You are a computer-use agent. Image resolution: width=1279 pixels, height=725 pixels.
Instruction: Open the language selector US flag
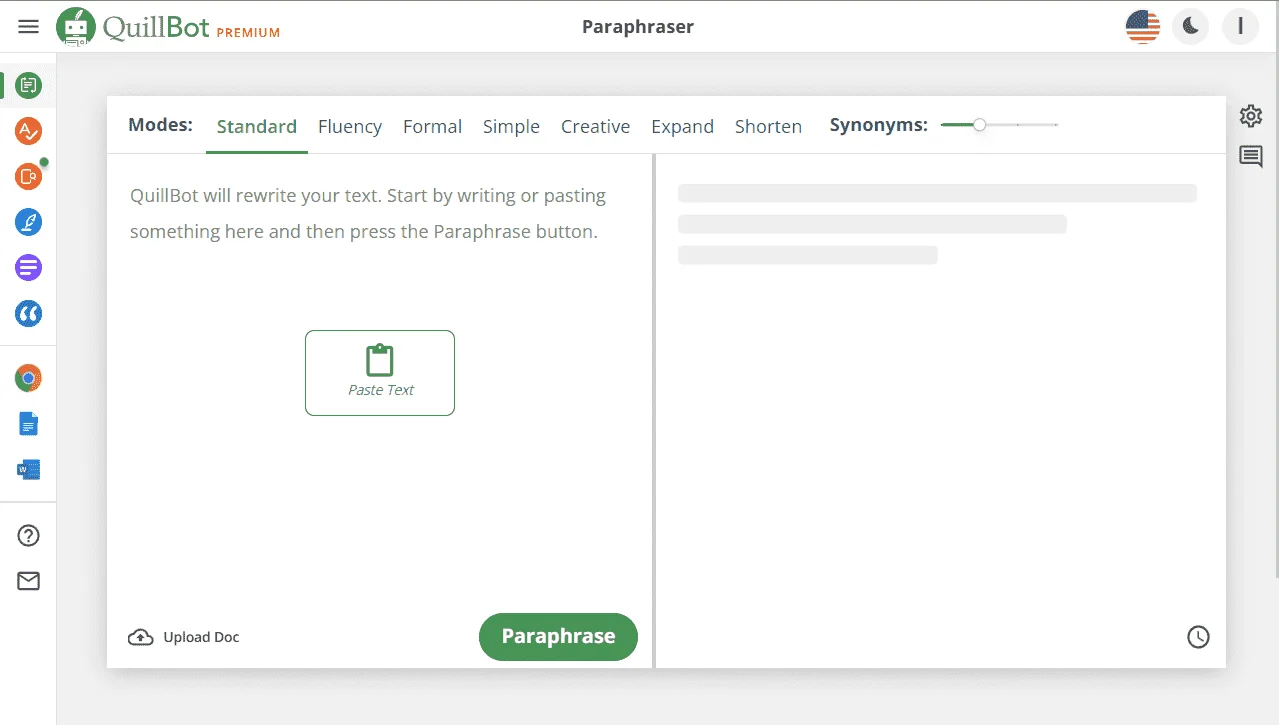[1142, 27]
